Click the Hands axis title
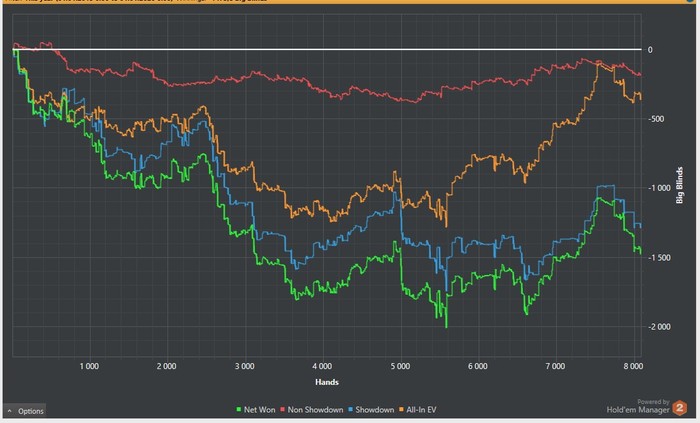Image resolution: width=700 pixels, height=423 pixels. coord(327,382)
